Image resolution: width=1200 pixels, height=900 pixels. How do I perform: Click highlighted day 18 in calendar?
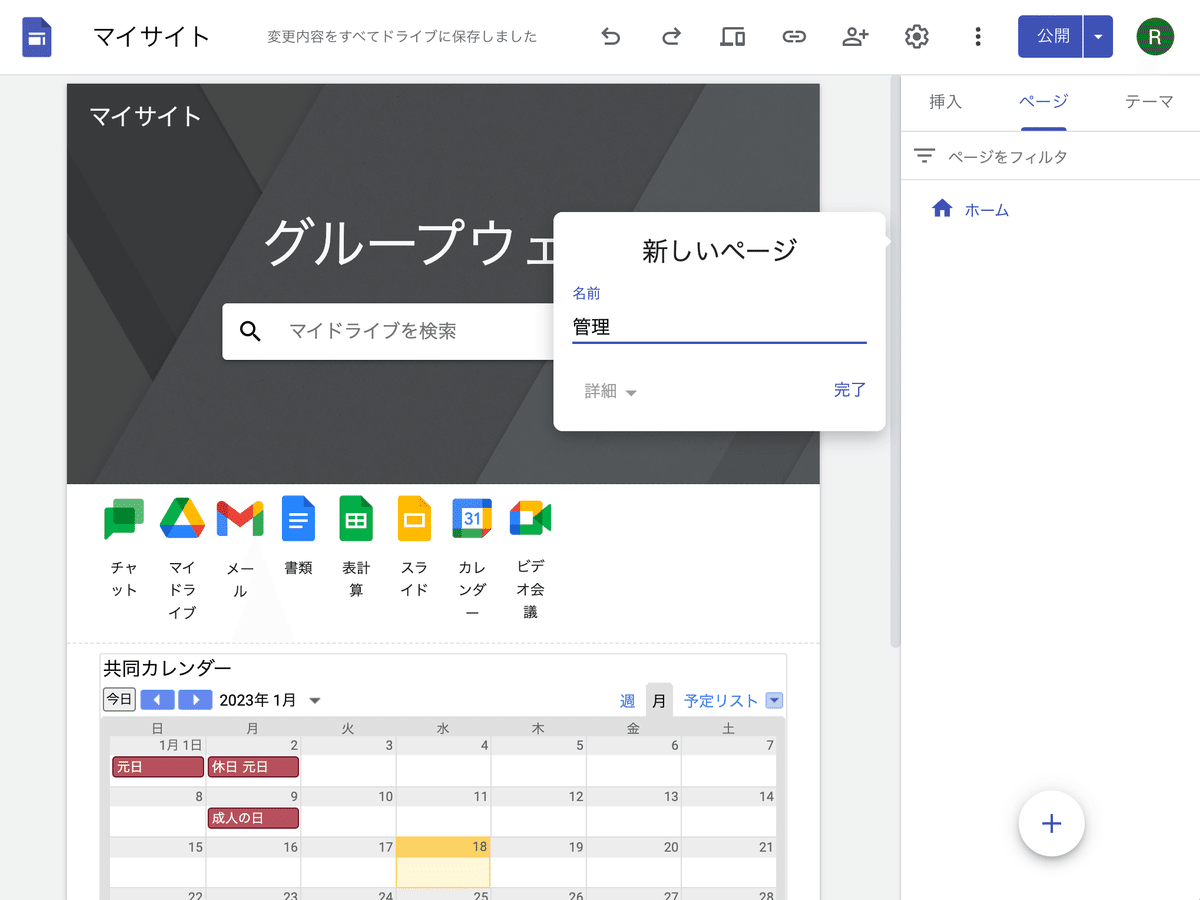(443, 862)
